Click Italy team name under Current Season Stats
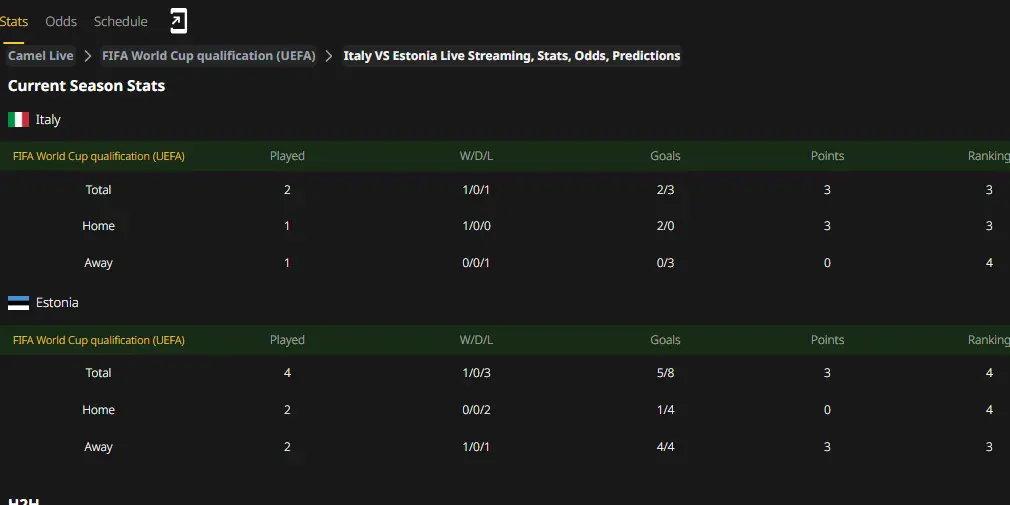The image size is (1010, 505). (48, 120)
